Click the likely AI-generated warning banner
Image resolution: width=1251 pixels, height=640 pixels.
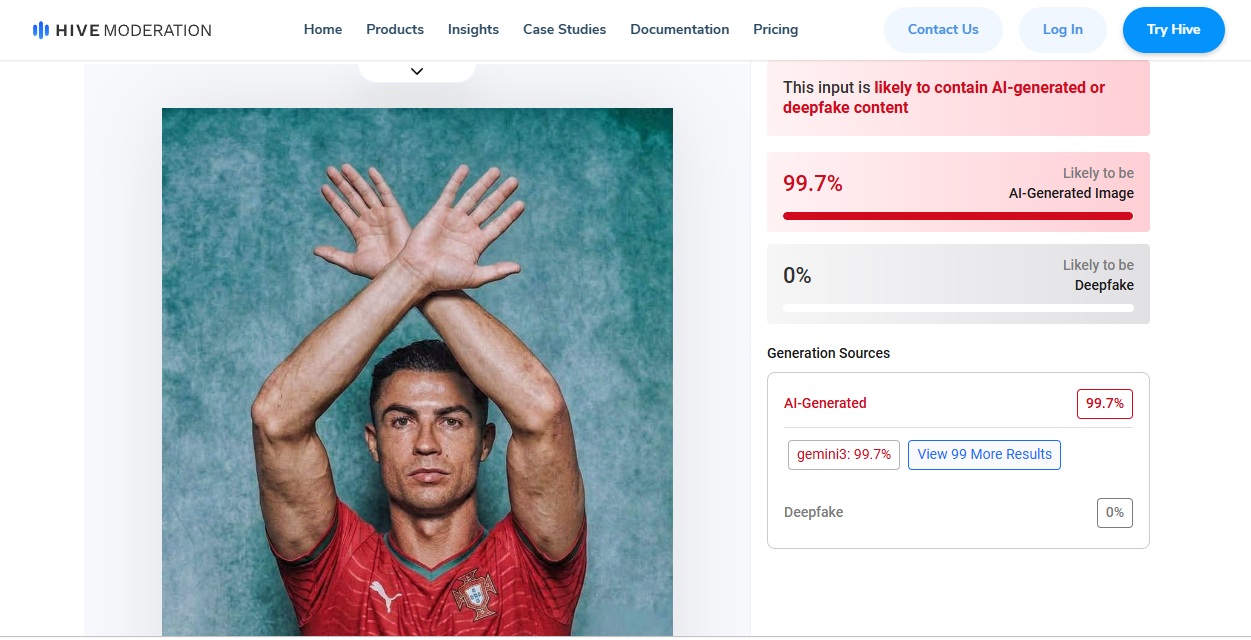958,98
